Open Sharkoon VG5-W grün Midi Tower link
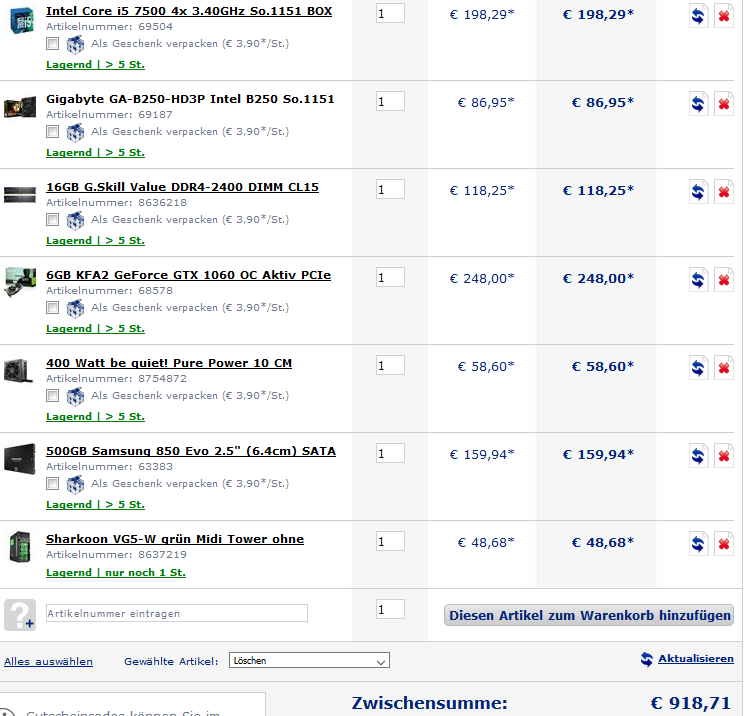The image size is (745, 716). 175,539
